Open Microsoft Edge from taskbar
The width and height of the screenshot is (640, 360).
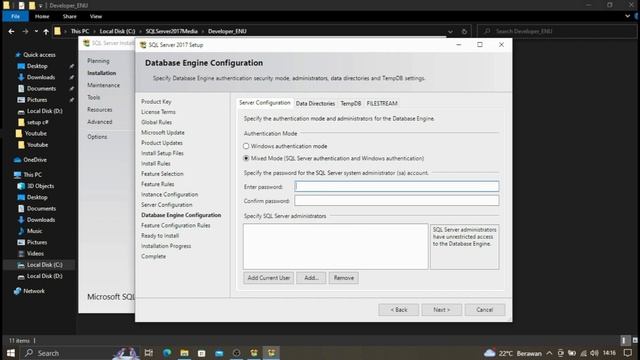click(167, 353)
